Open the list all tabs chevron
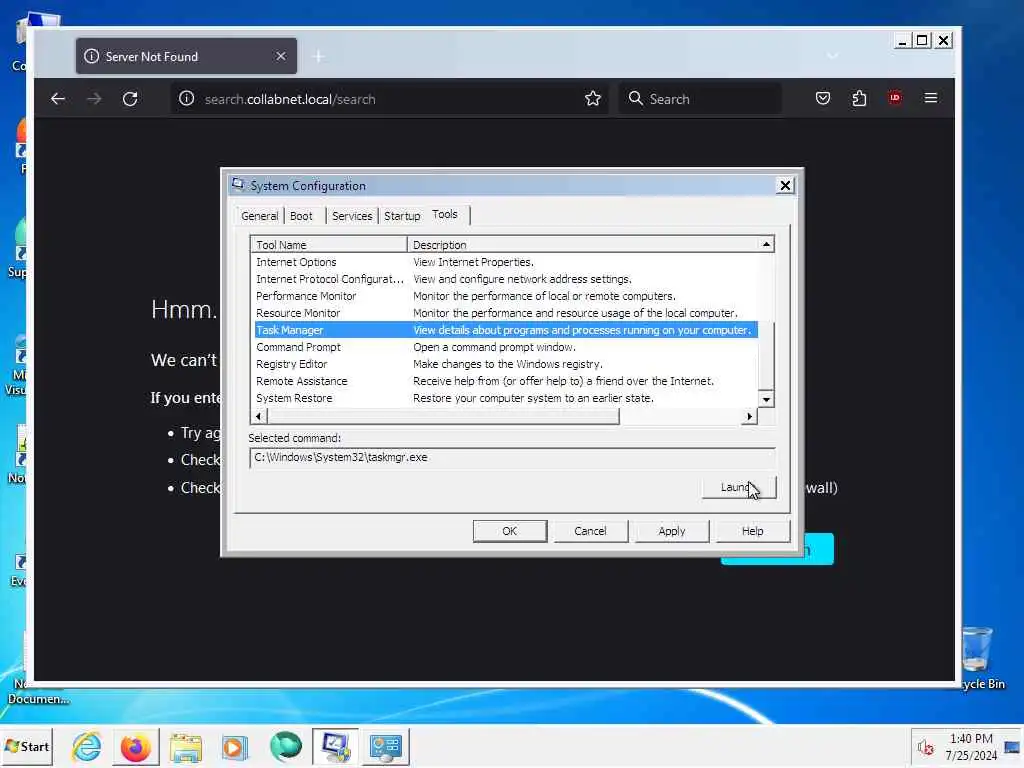Screen dimensions: 1024x768 (x=832, y=56)
